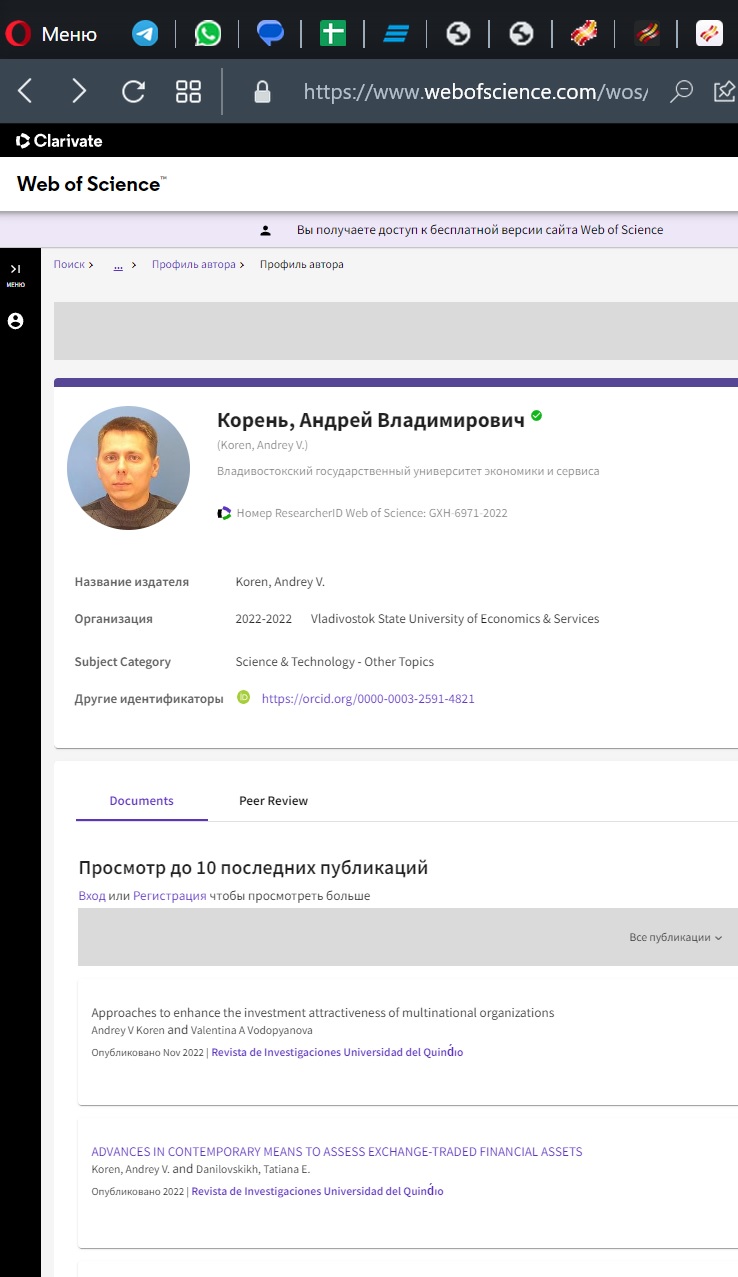The image size is (738, 1277).
Task: Switch to the green cross tab icon
Action: click(333, 34)
